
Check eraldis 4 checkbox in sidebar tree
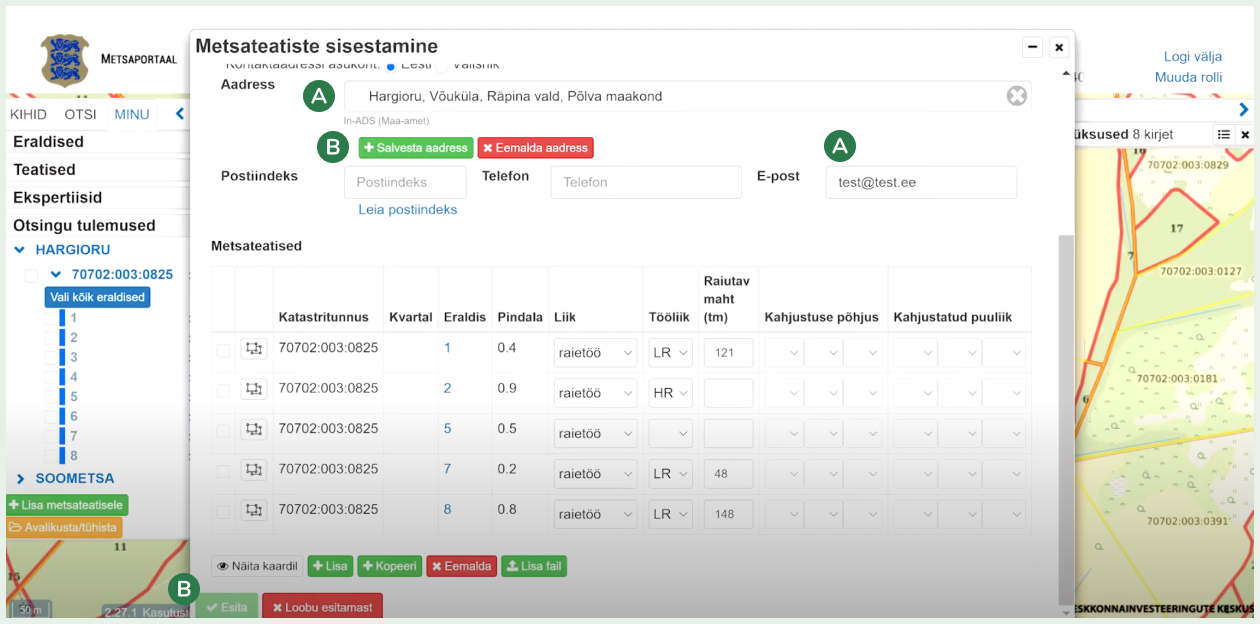point(51,378)
